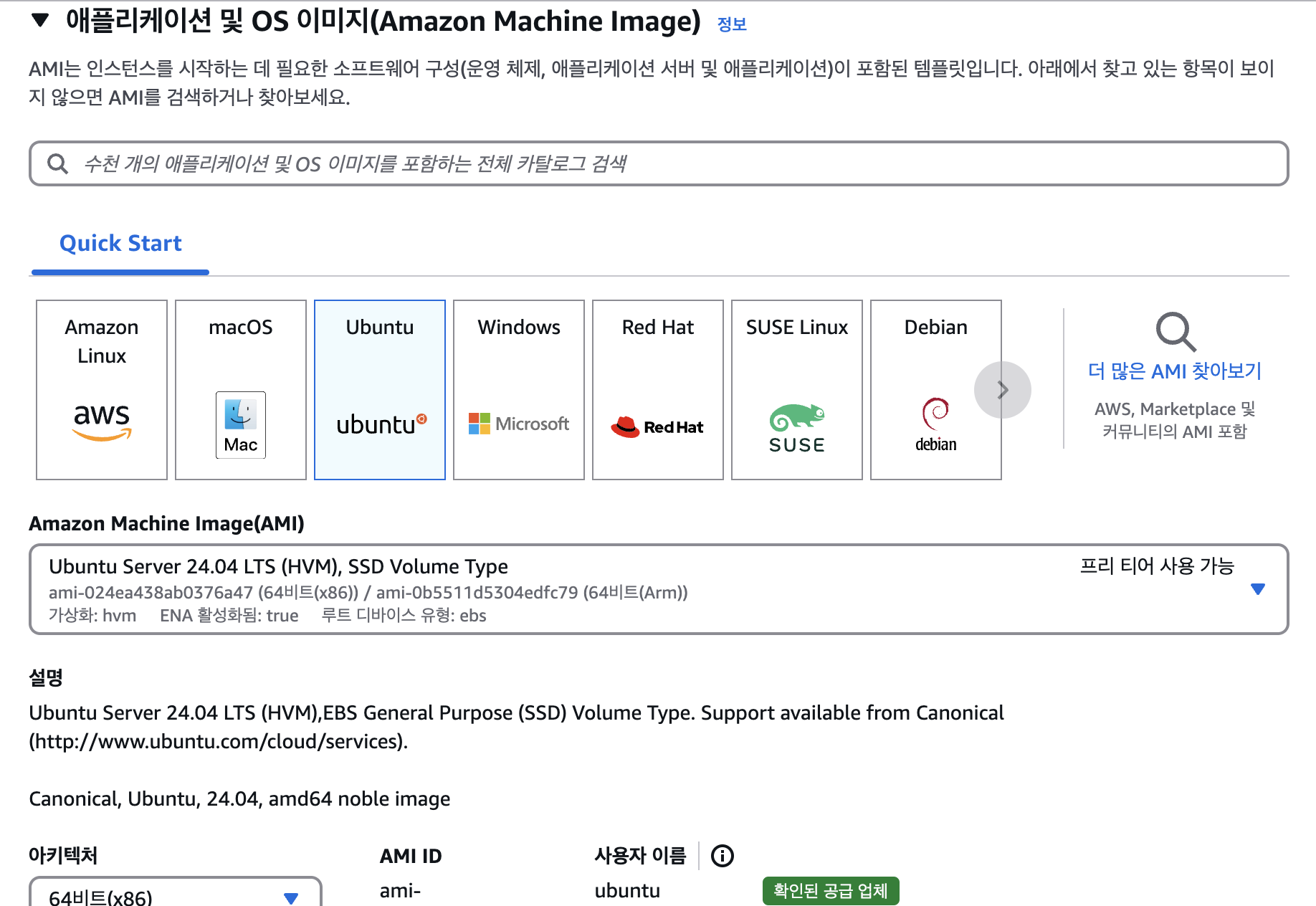Click the ubuntu username value
The height and width of the screenshot is (906, 1316).
click(x=627, y=891)
